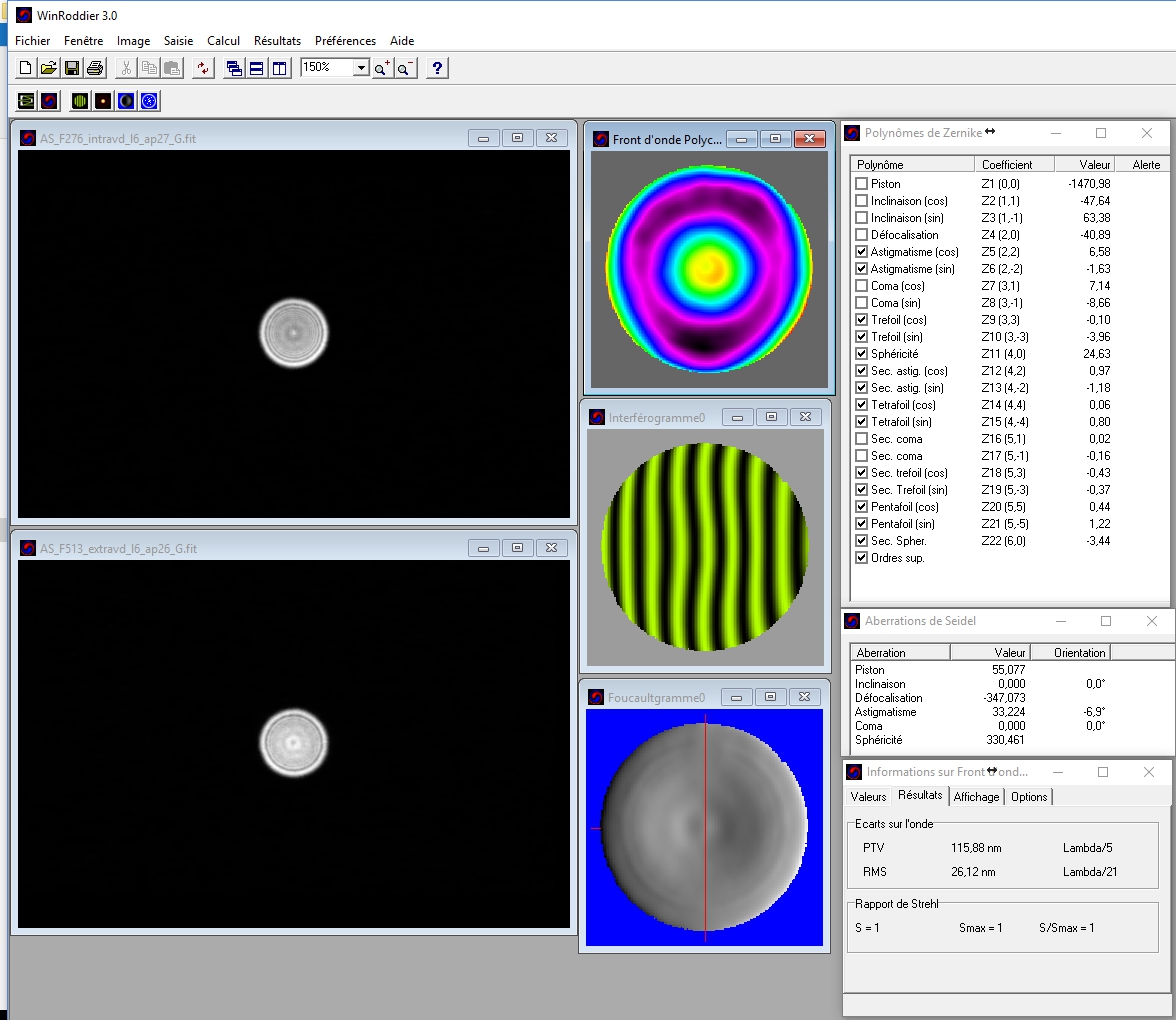
Task: Click the Valeur column header in Zernike list
Action: click(x=1095, y=164)
